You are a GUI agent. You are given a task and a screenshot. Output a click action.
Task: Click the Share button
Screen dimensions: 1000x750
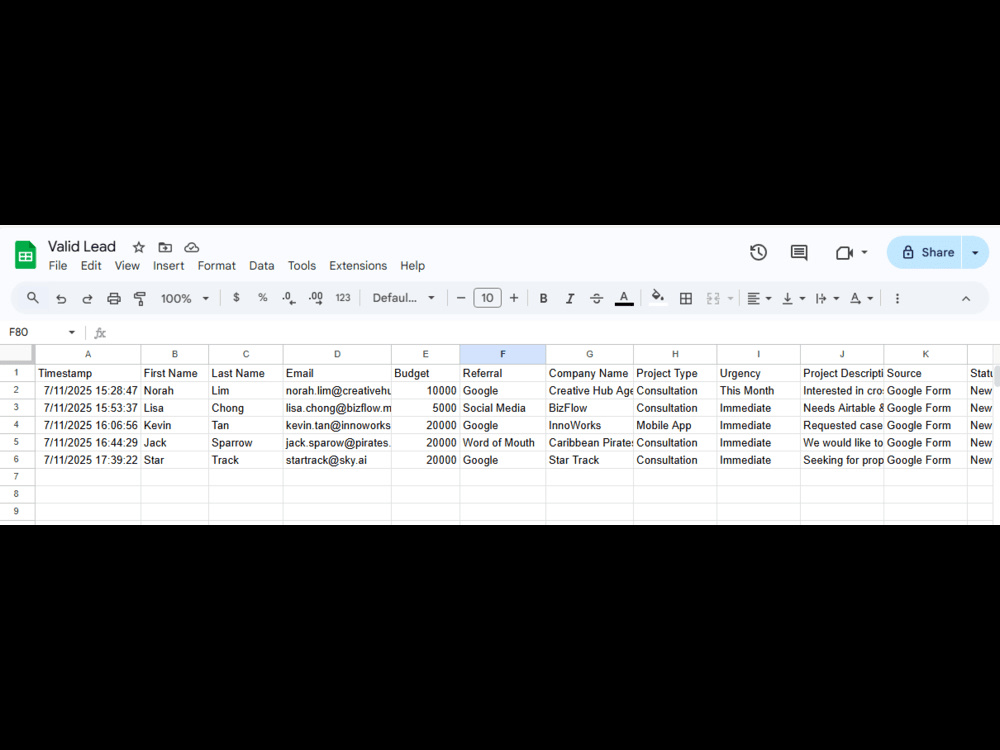(x=925, y=253)
